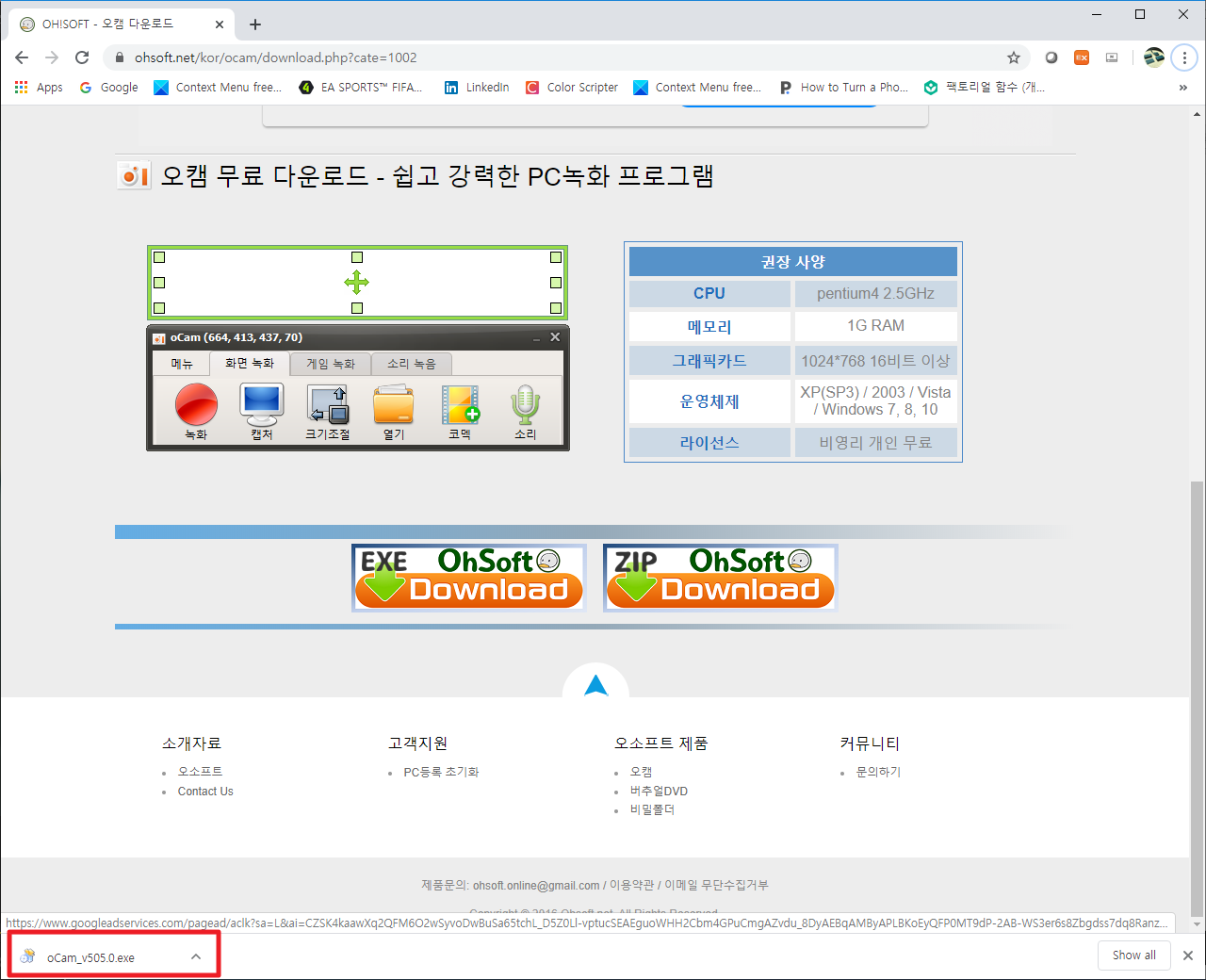Reload the ohsoft page
This screenshot has width=1206, height=980.
tap(82, 57)
